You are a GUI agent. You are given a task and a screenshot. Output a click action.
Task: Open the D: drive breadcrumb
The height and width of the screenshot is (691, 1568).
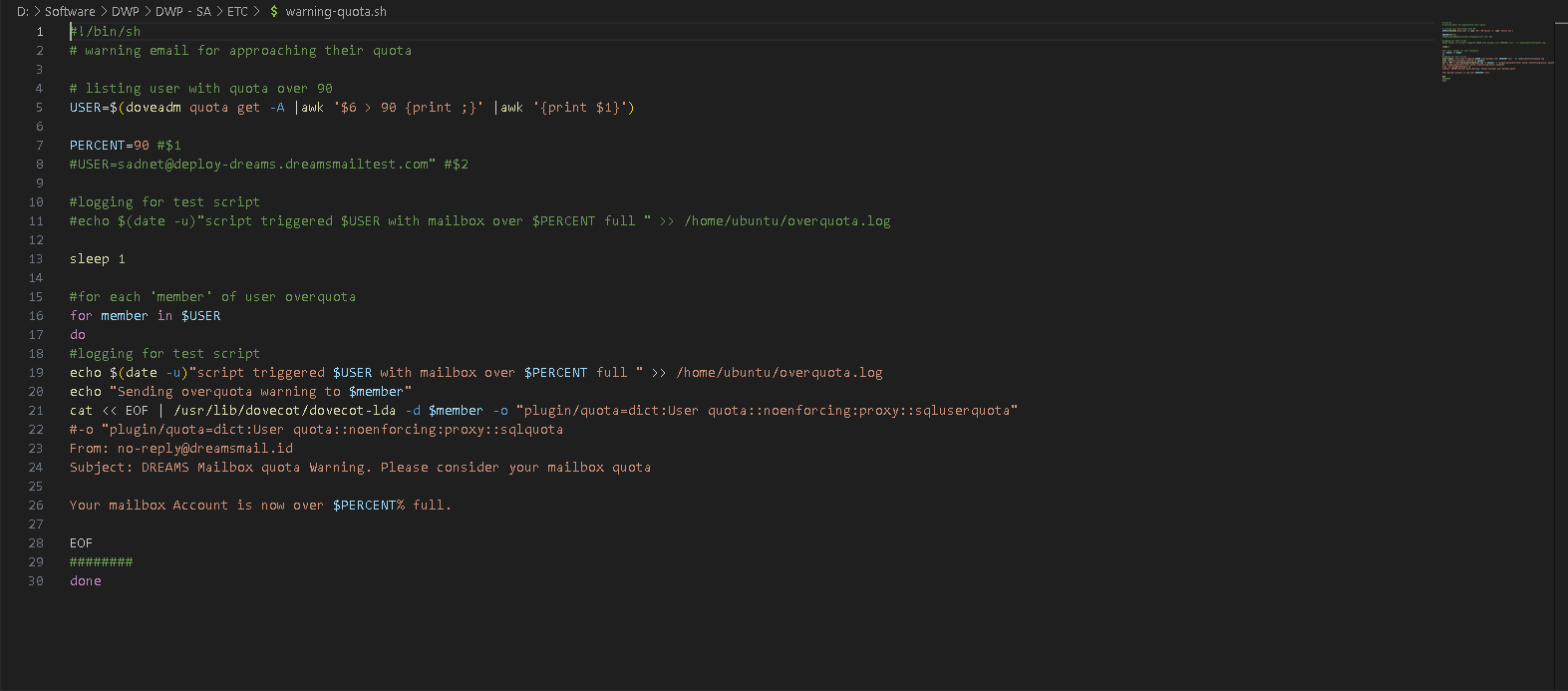22,12
